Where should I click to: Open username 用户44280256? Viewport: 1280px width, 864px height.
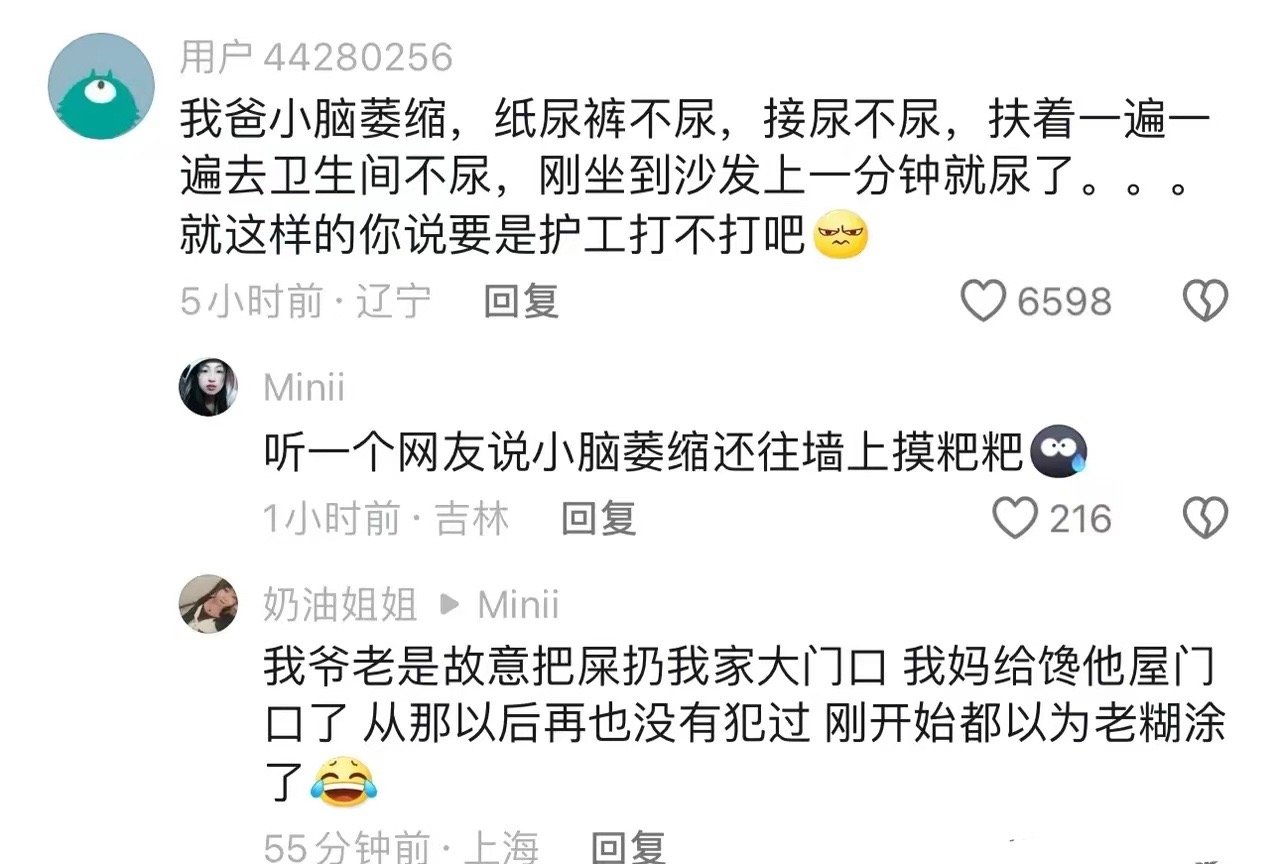[316, 57]
